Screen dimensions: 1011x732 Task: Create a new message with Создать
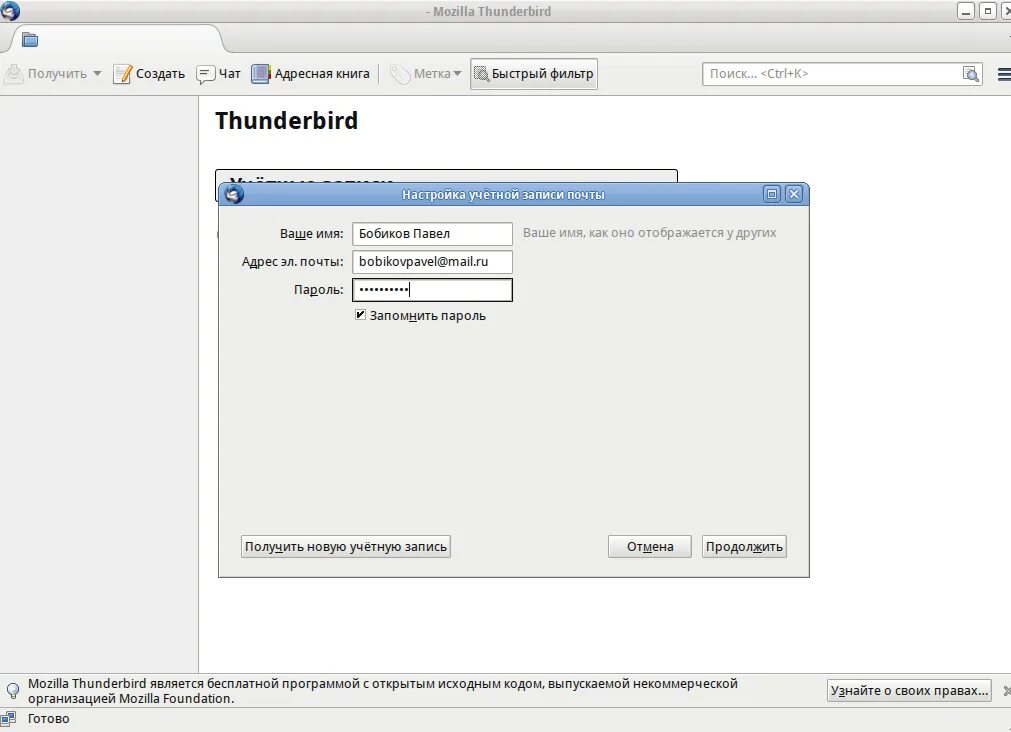149,74
